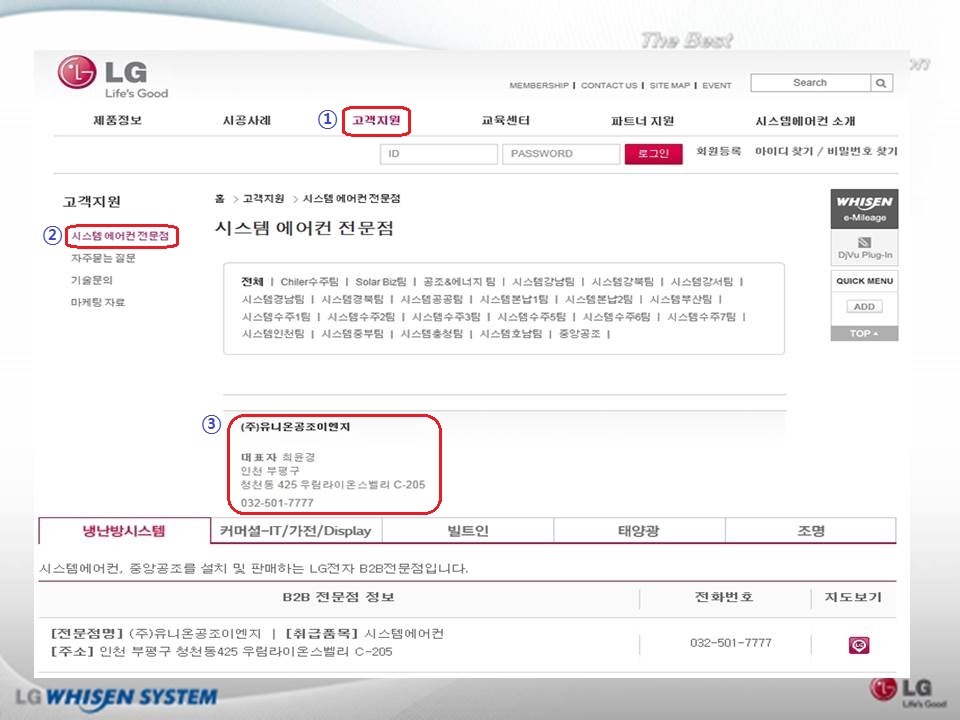
Task: Filter by 시스템수주3팀
Action: (446, 317)
